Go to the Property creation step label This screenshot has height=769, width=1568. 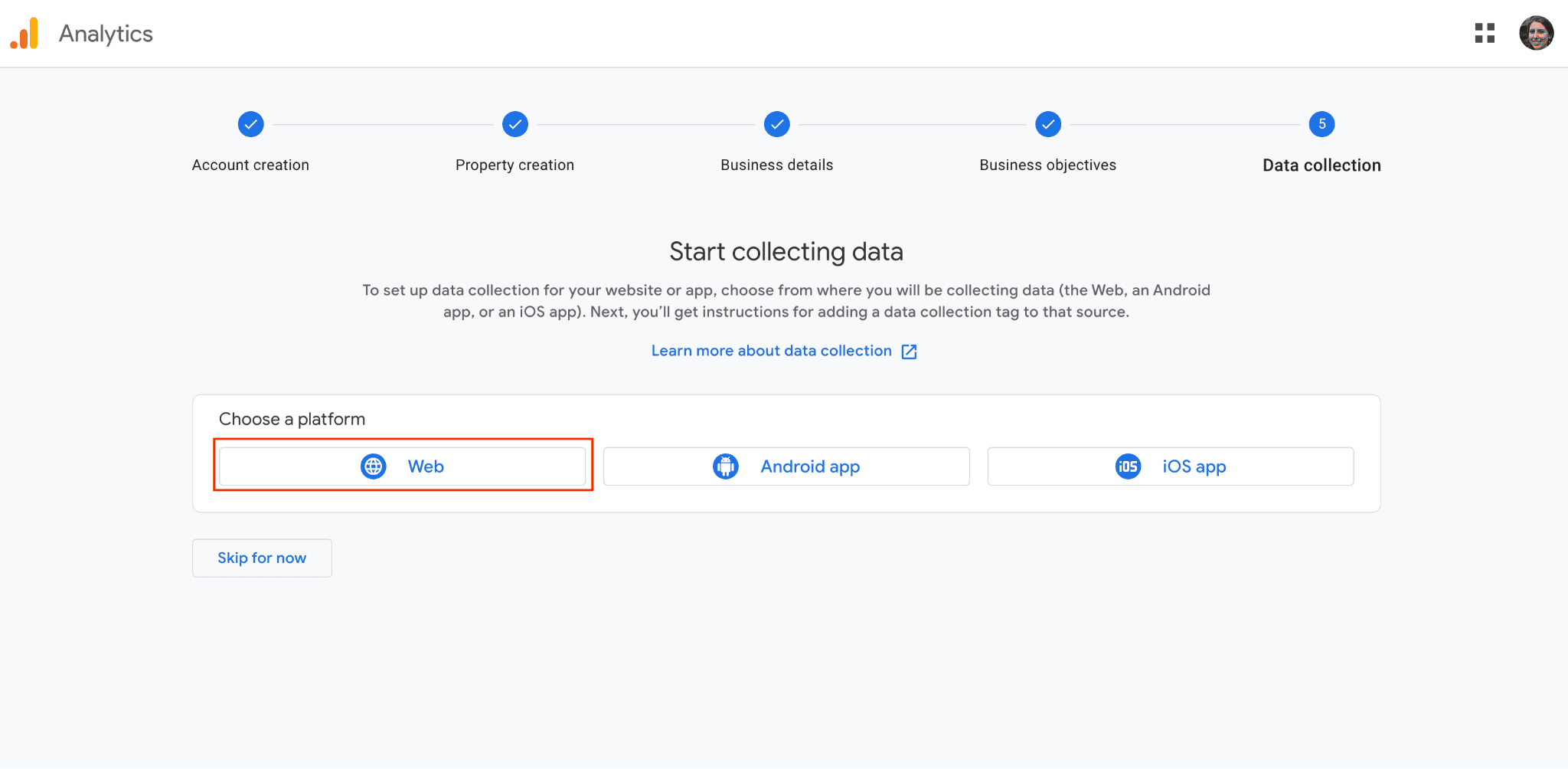(514, 165)
